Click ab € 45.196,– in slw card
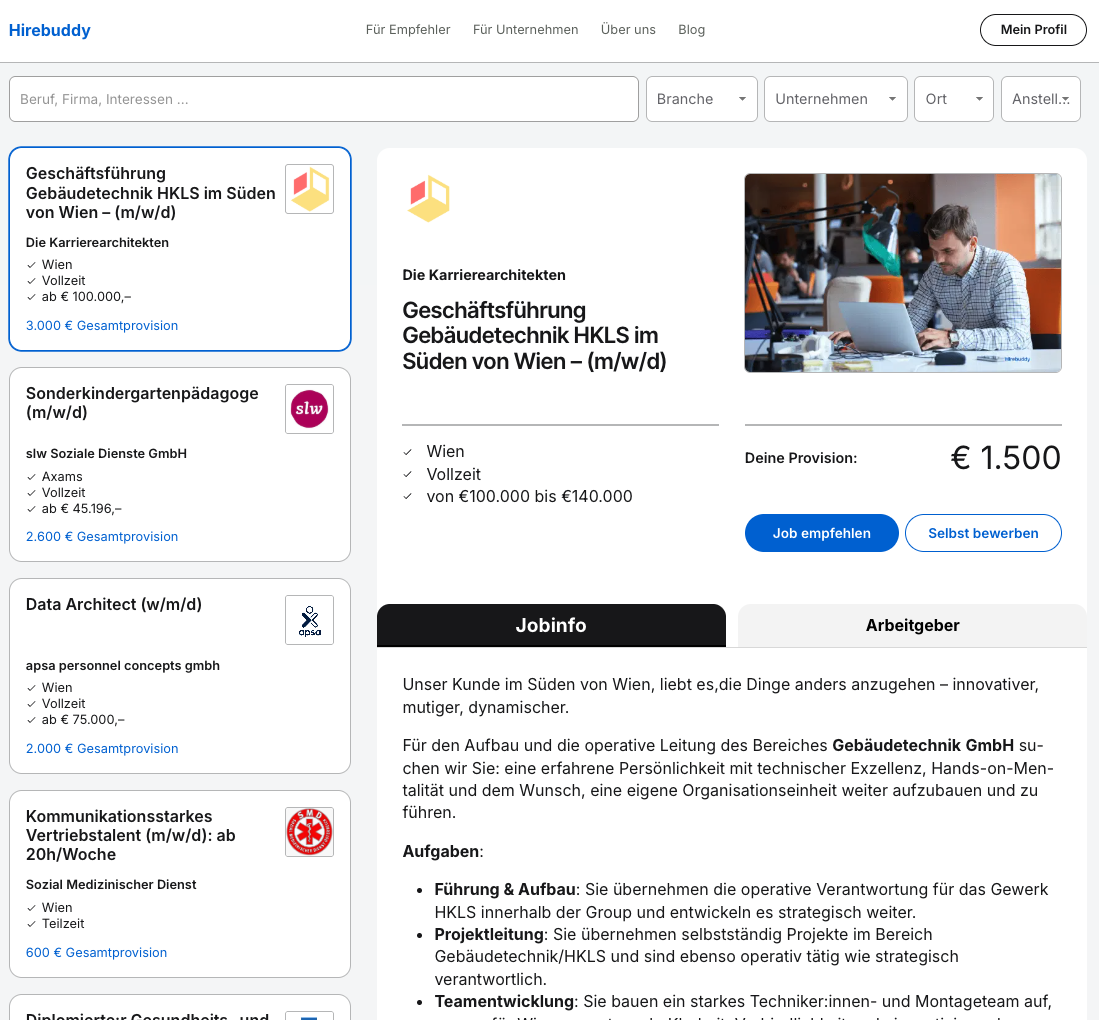The height and width of the screenshot is (1020, 1099). [x=81, y=509]
